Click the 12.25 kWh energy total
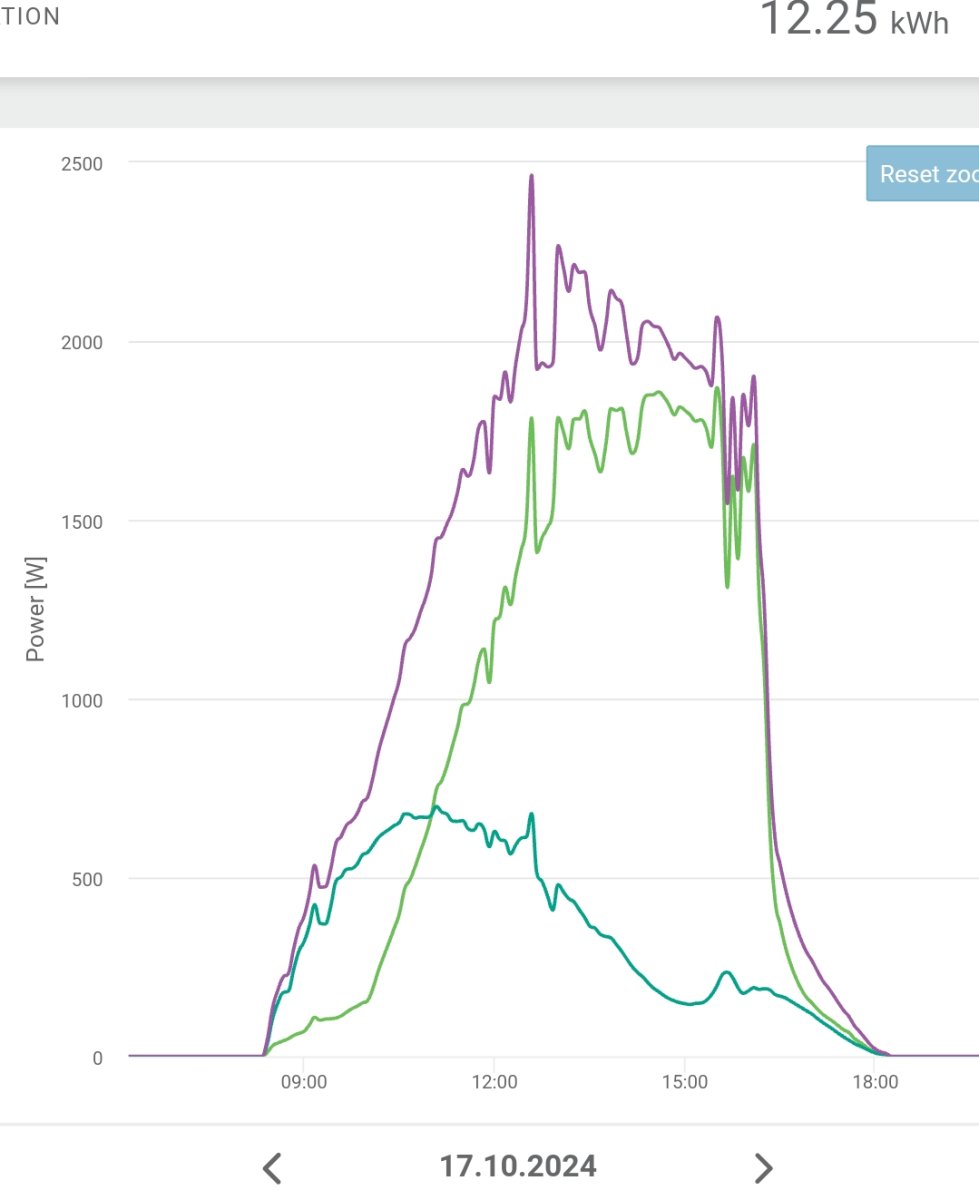979x1200 pixels. click(x=855, y=20)
